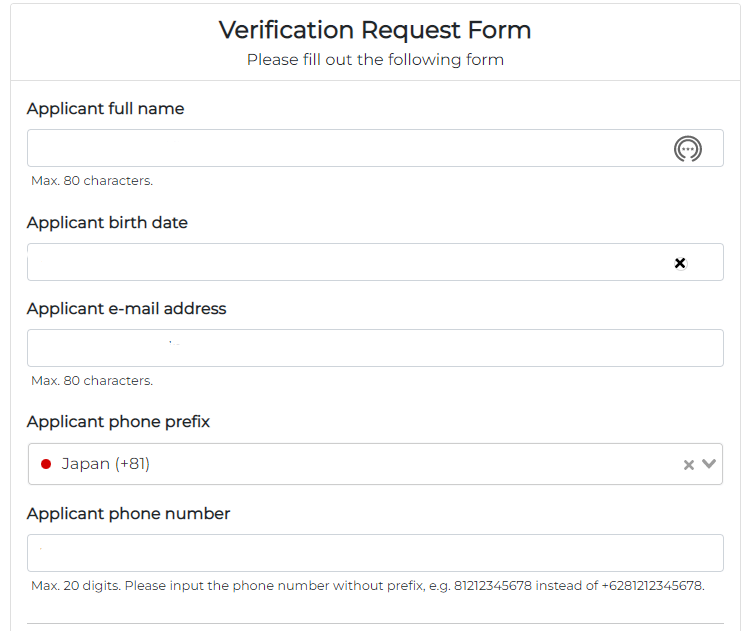
Task: Click the Applicant birth date label
Action: [x=107, y=223]
